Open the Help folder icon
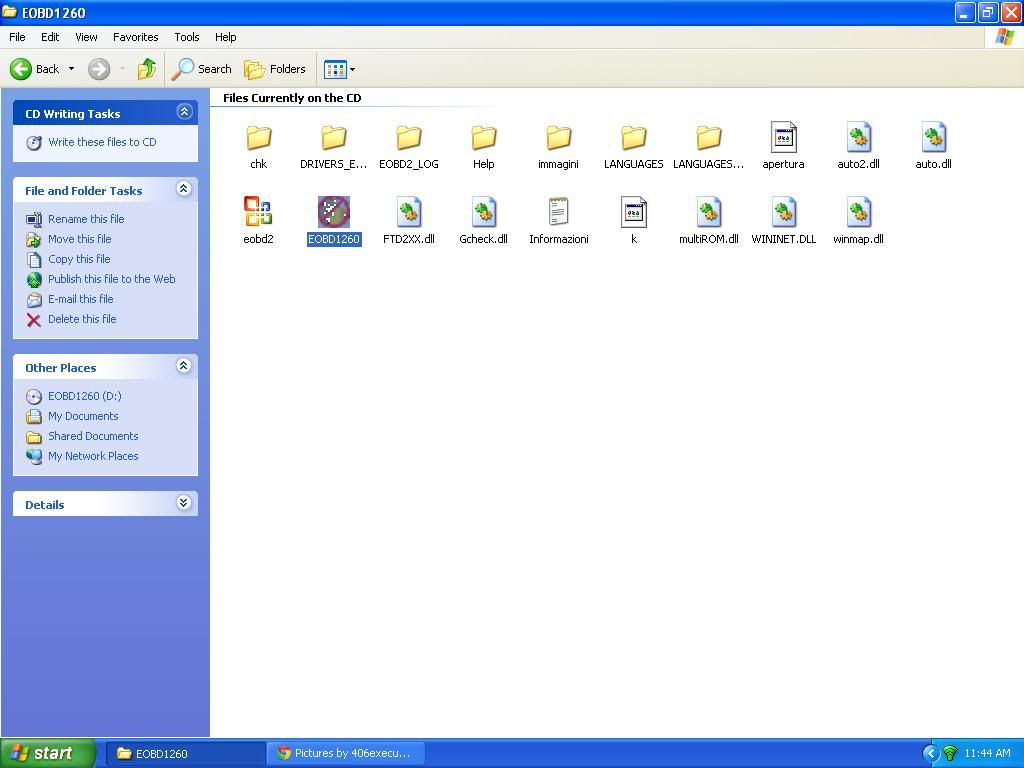This screenshot has height=768, width=1024. pos(484,138)
